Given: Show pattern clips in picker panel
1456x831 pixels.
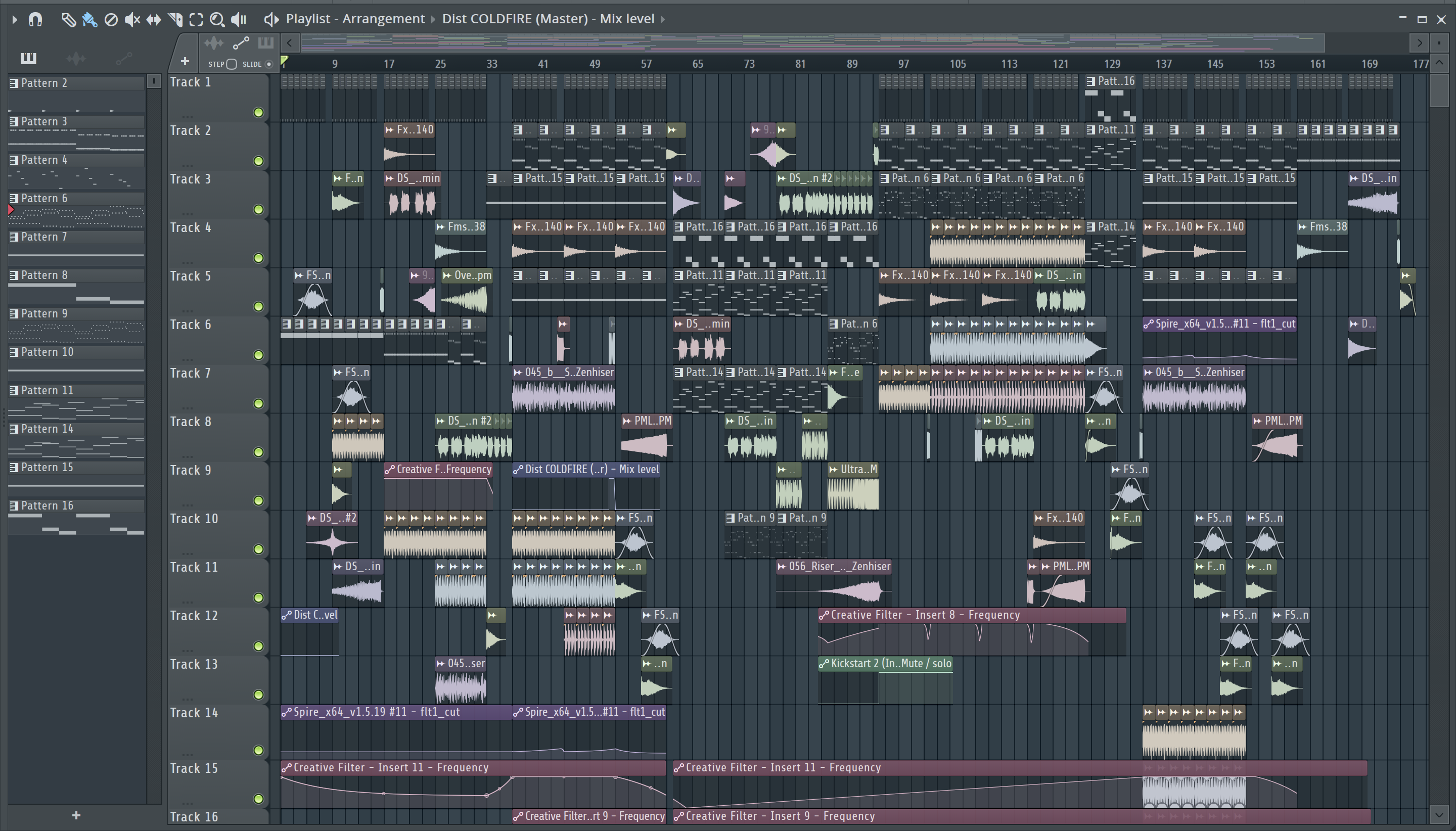Looking at the screenshot, I should (x=28, y=58).
